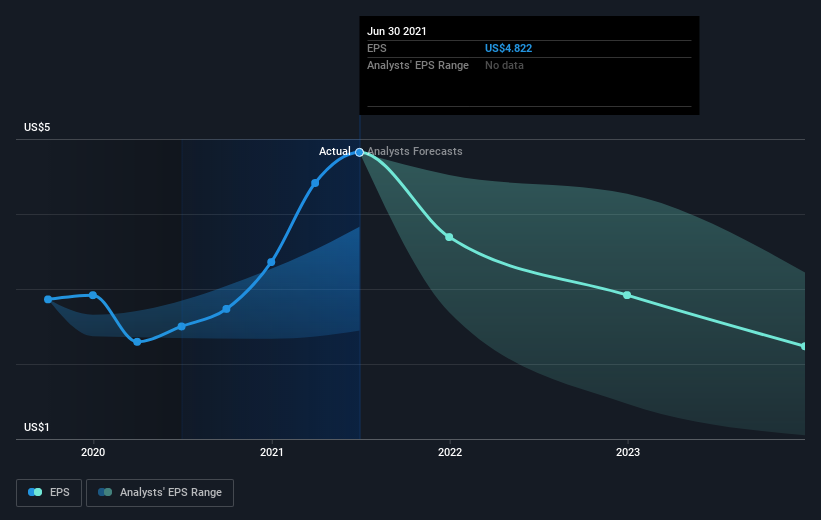Click the EPS forecast point at 2022
The image size is (821, 520).
tap(449, 237)
